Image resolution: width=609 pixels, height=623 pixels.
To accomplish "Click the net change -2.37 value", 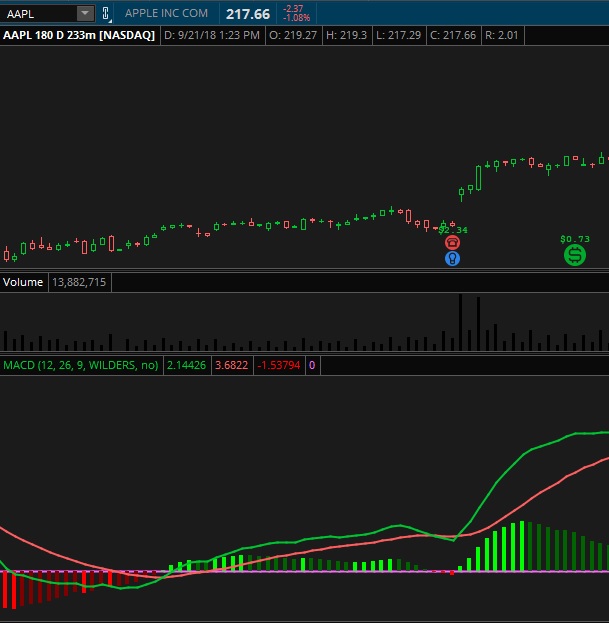I will [293, 9].
